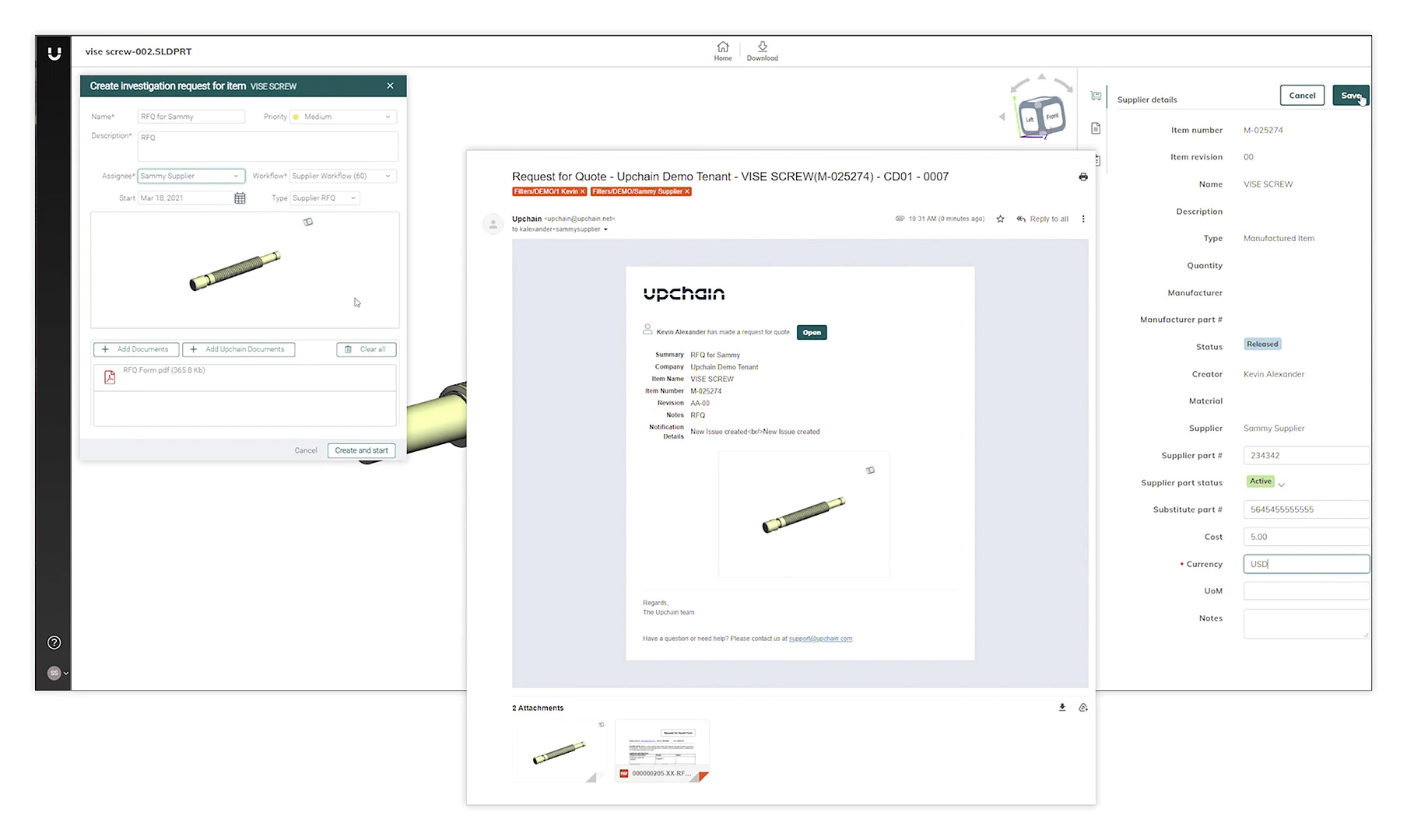
Task: Click the Substitute part # field
Action: pyautogui.click(x=1306, y=509)
